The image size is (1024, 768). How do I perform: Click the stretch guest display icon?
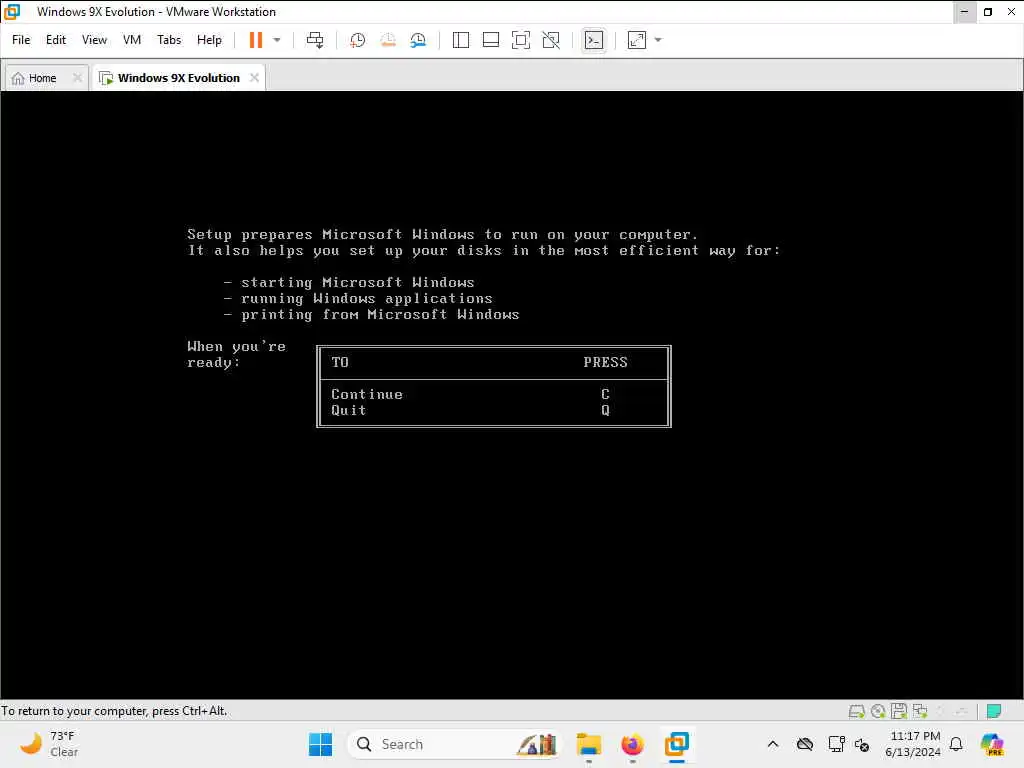(637, 40)
